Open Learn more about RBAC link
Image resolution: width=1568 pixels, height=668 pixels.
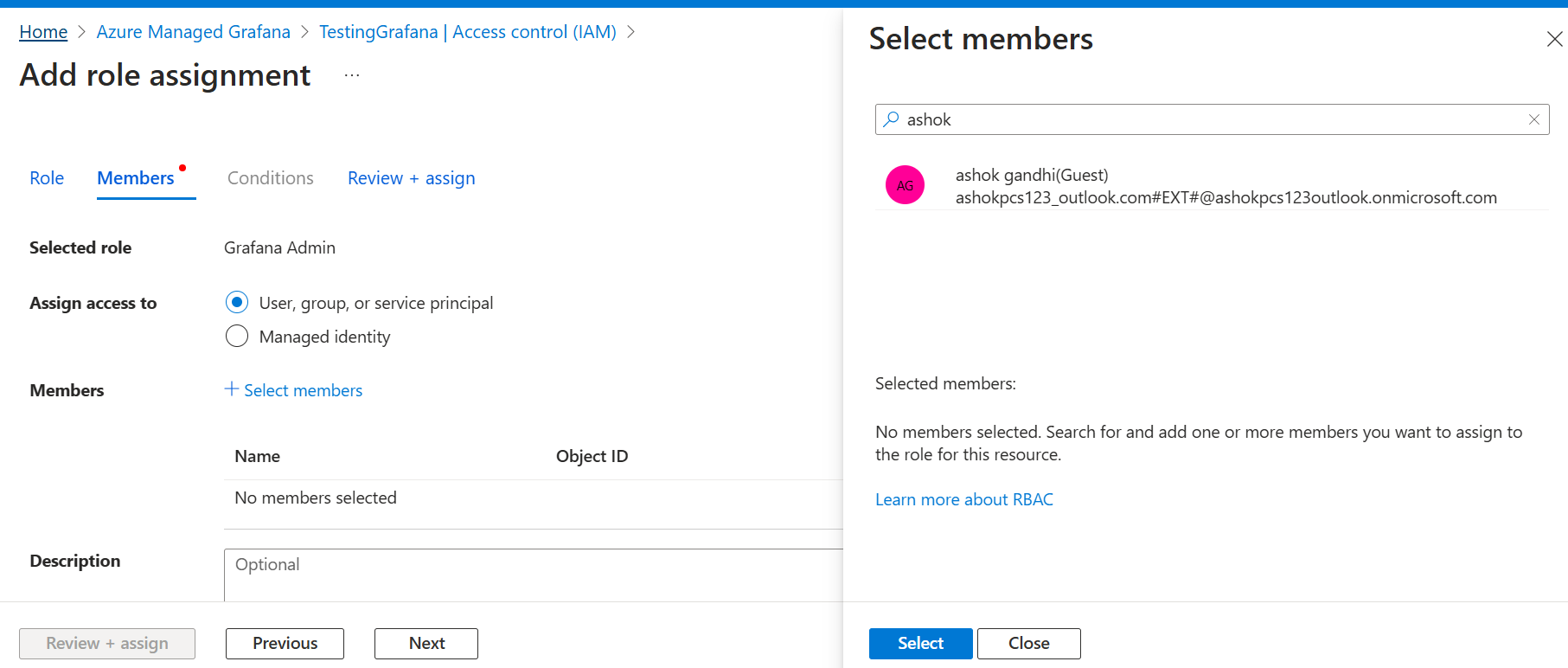[x=964, y=499]
